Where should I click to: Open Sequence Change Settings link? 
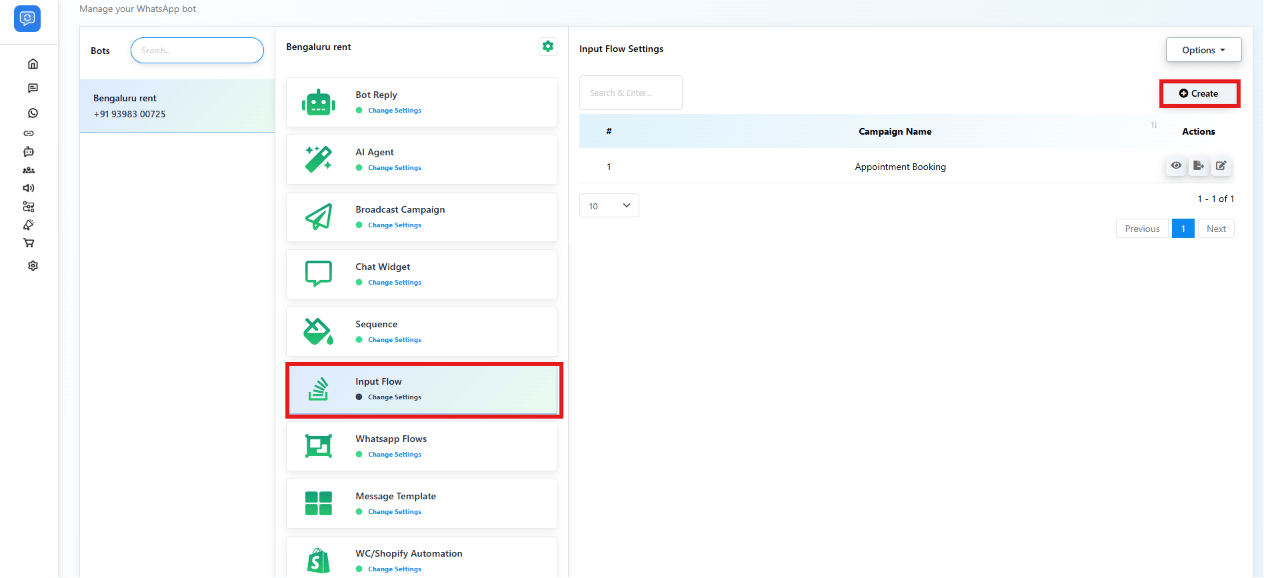[x=395, y=340]
